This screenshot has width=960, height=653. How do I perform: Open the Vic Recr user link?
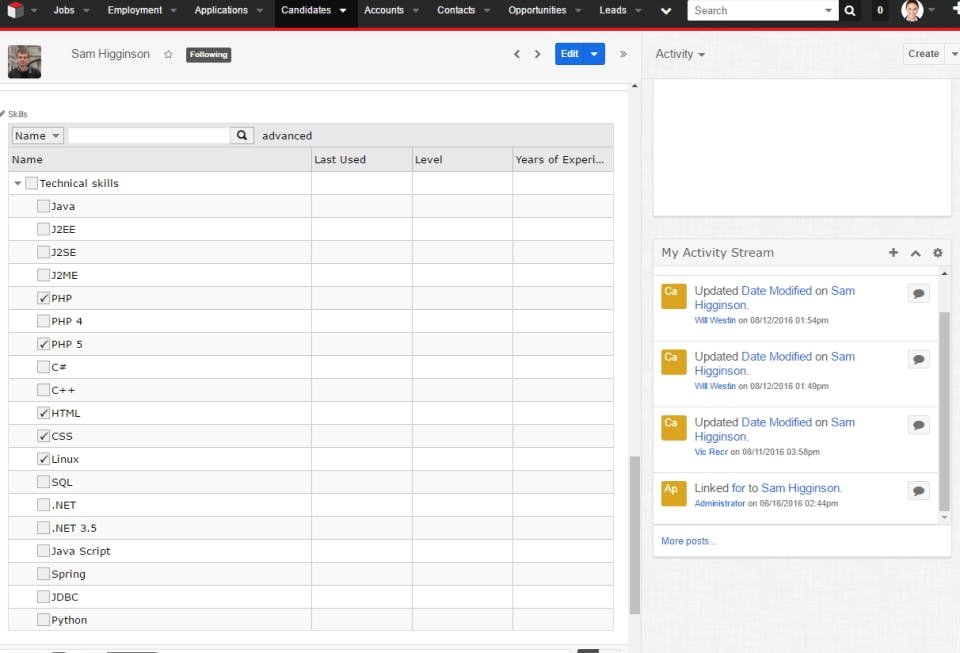(x=711, y=452)
